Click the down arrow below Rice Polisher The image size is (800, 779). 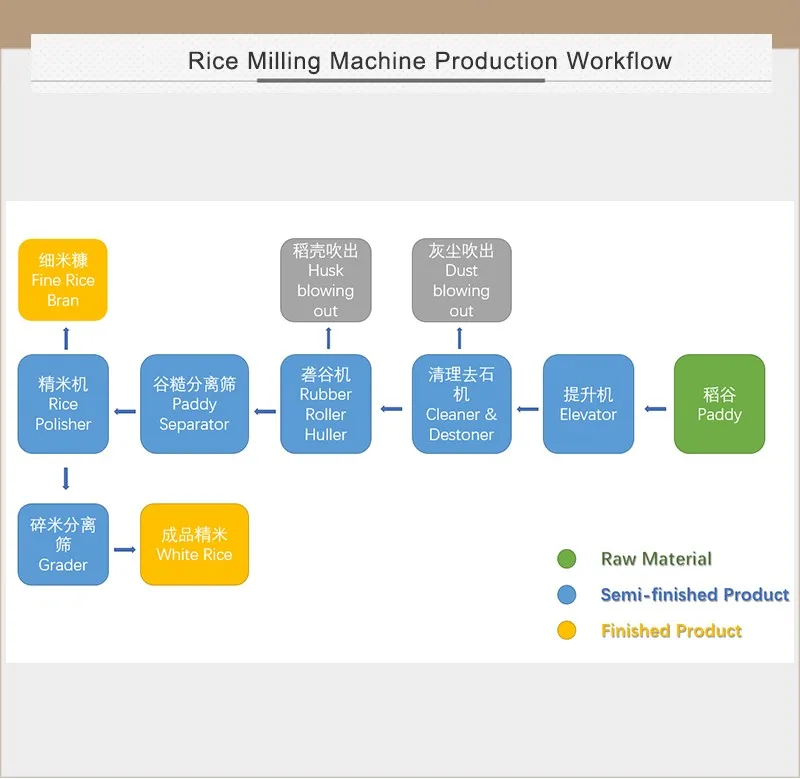pyautogui.click(x=66, y=478)
